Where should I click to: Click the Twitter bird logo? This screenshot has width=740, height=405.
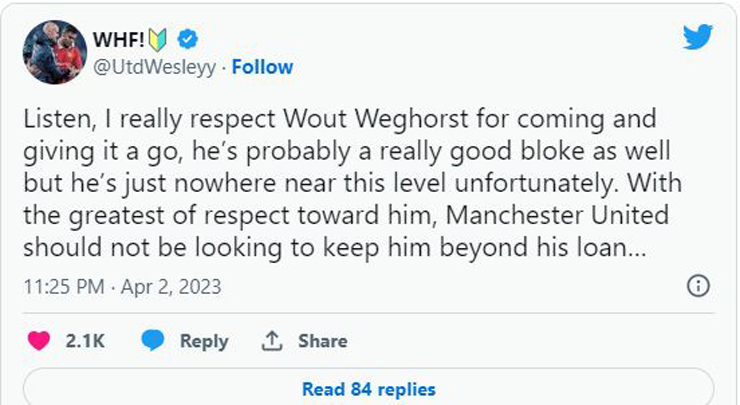coord(697,37)
